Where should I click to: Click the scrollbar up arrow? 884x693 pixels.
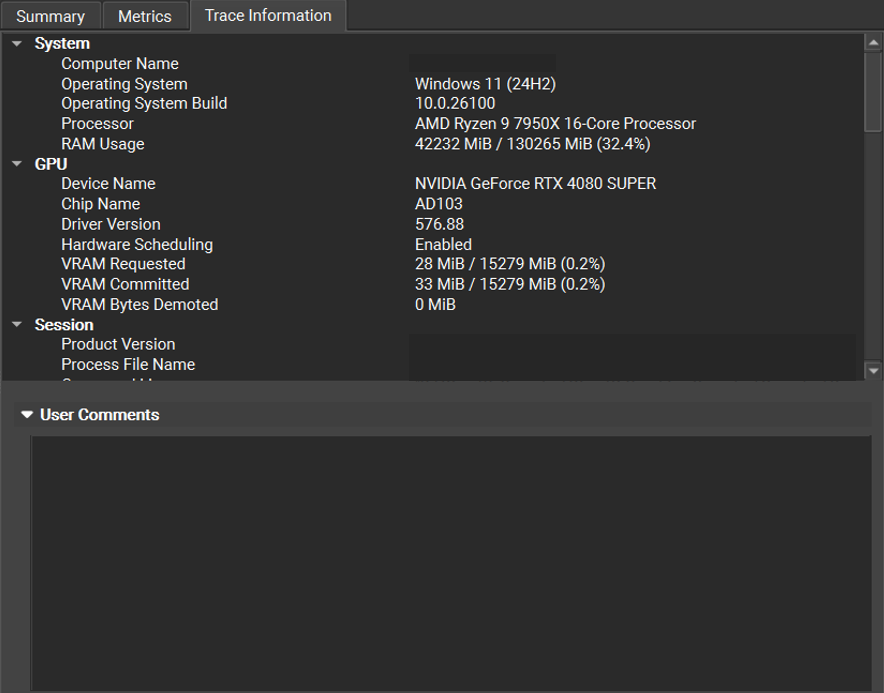pos(871,40)
